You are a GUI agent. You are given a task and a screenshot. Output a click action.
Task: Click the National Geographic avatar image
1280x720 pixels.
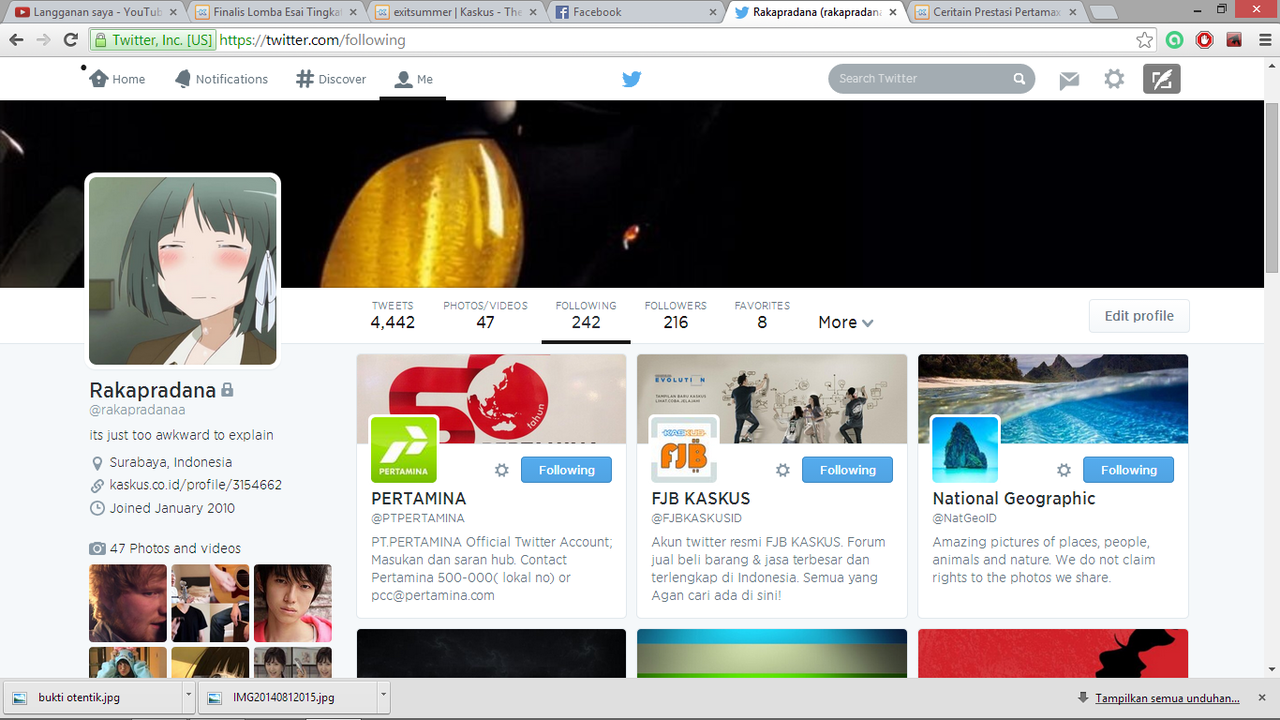966,449
